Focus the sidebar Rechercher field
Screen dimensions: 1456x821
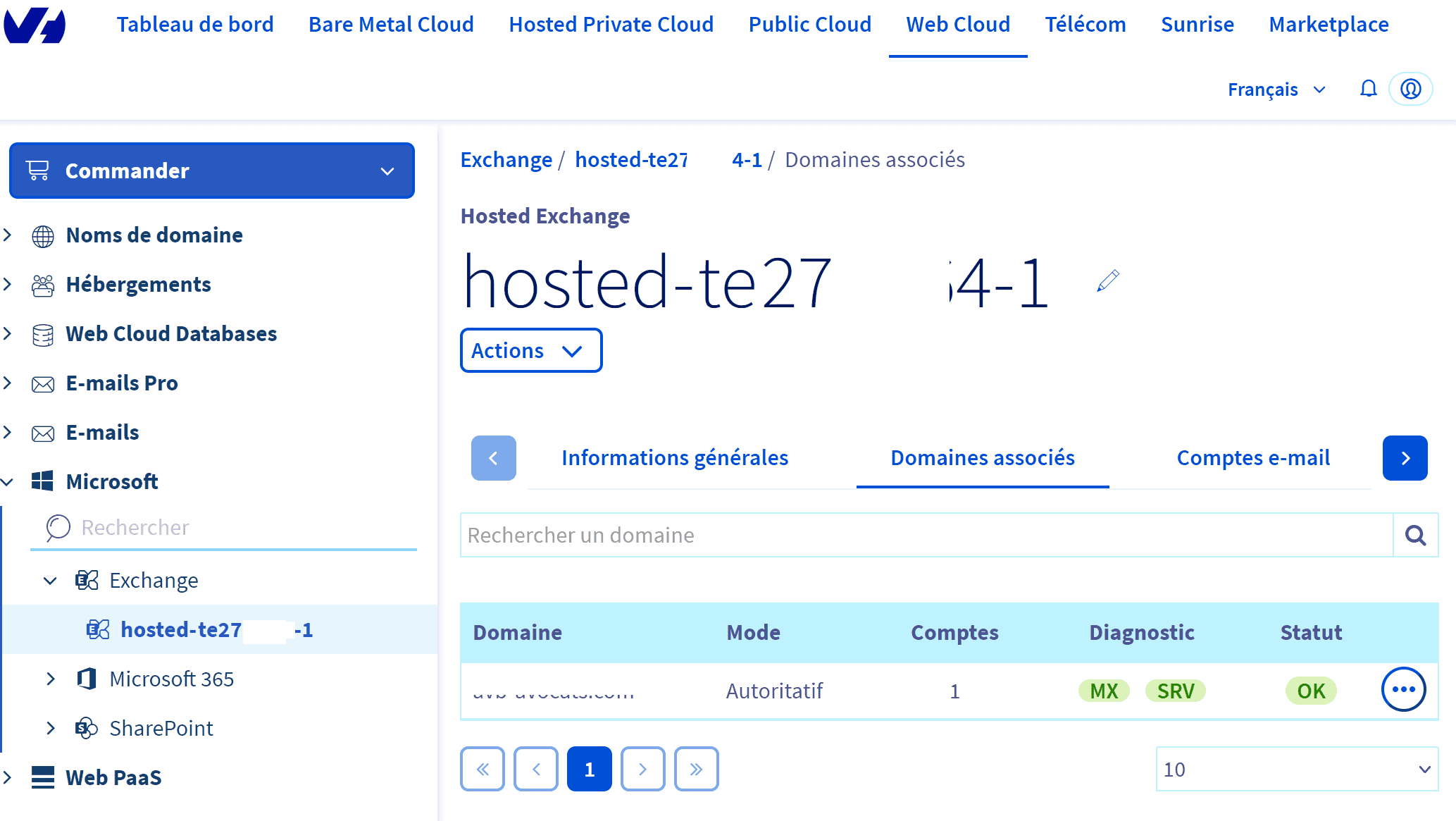pyautogui.click(x=224, y=527)
